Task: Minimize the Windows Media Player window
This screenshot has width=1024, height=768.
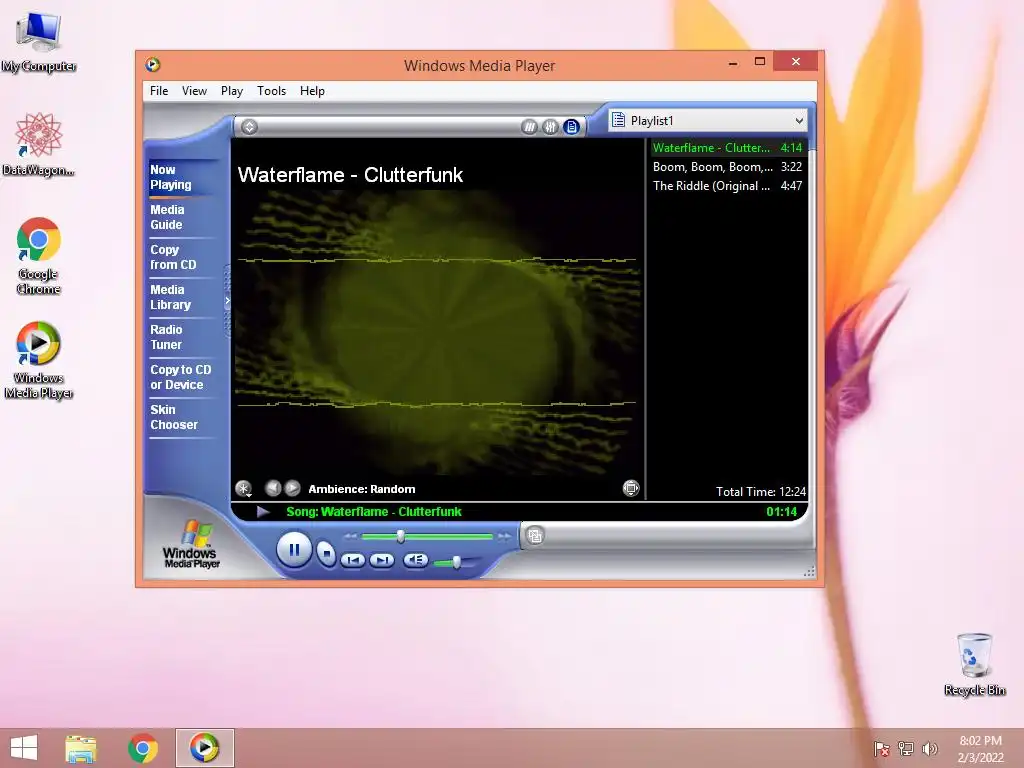Action: 733,63
